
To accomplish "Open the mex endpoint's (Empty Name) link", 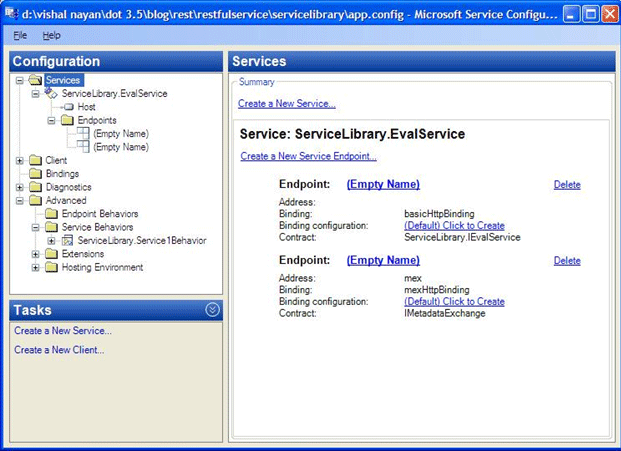I will pos(383,260).
